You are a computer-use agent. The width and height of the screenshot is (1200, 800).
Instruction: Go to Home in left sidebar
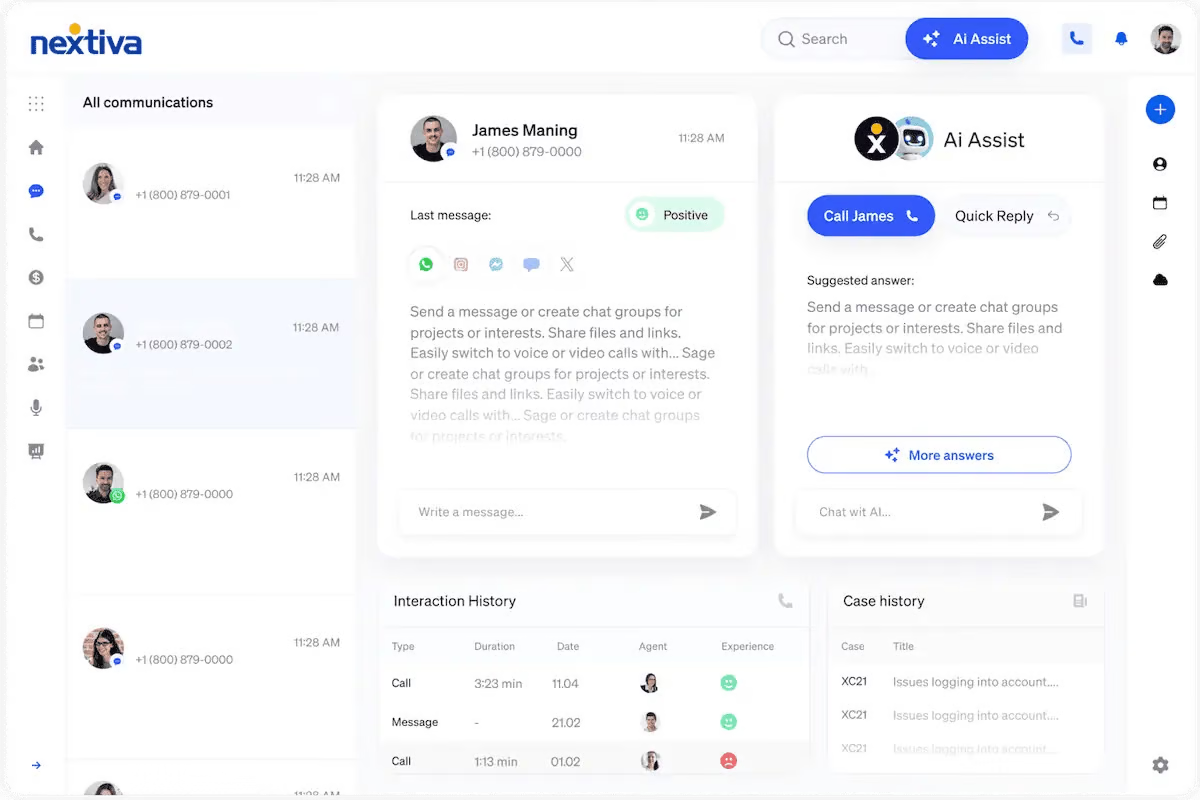click(x=36, y=147)
